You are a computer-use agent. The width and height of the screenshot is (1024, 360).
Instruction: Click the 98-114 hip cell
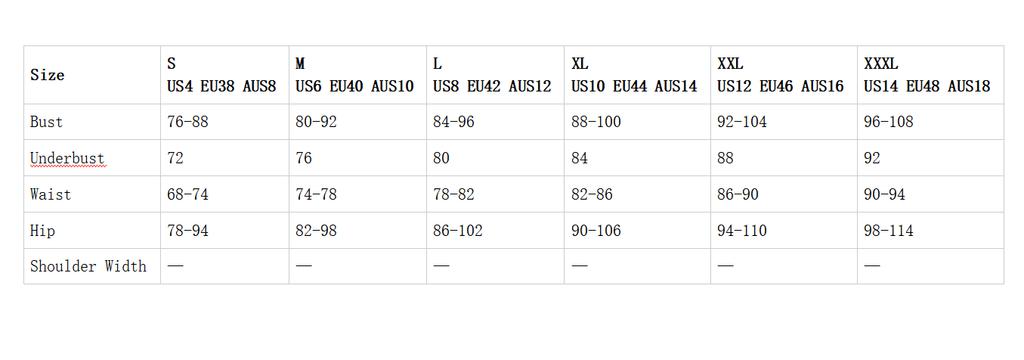tap(931, 230)
